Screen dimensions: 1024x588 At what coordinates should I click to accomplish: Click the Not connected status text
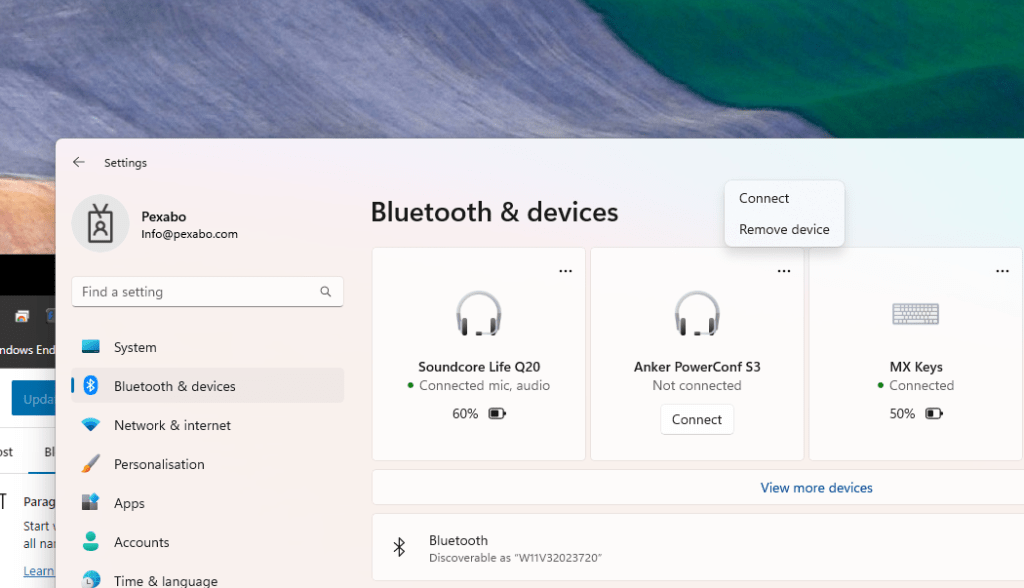click(697, 385)
